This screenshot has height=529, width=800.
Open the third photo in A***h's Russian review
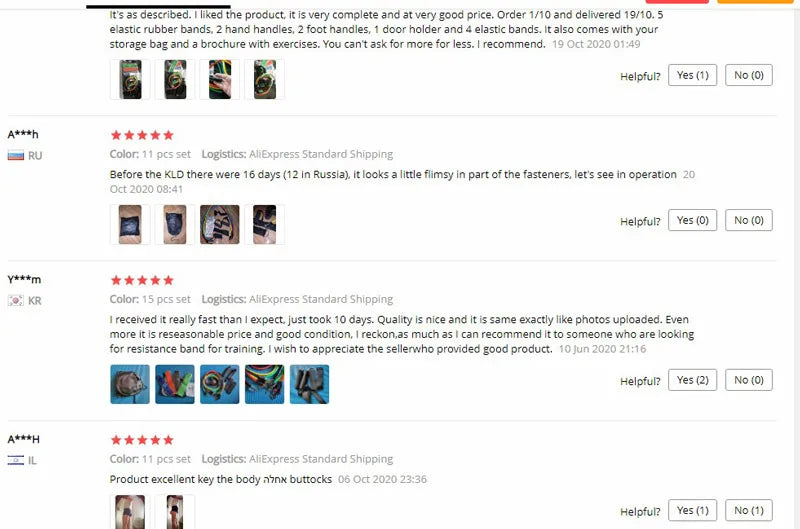tap(220, 224)
